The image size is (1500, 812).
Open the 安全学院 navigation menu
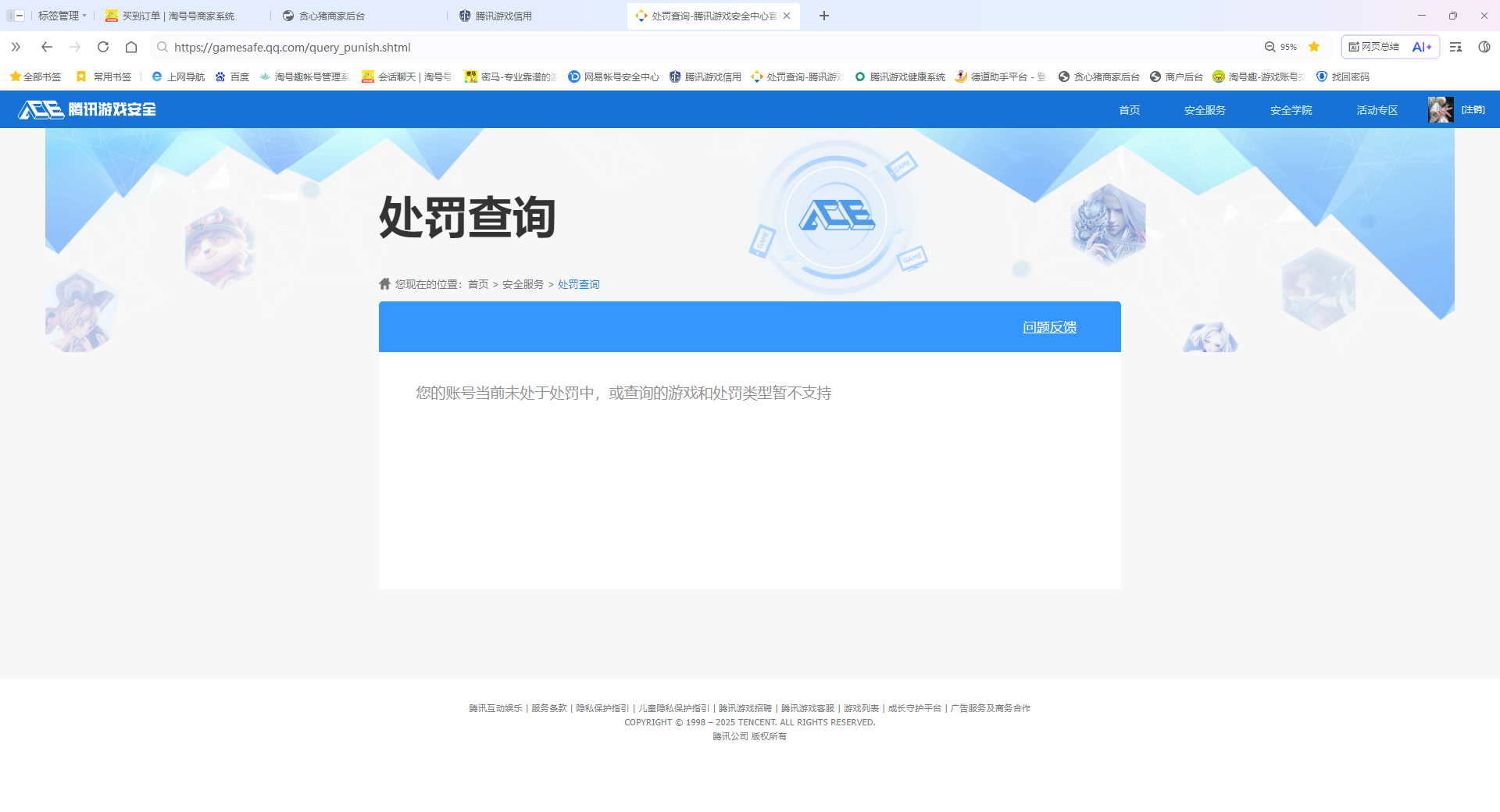tap(1291, 109)
